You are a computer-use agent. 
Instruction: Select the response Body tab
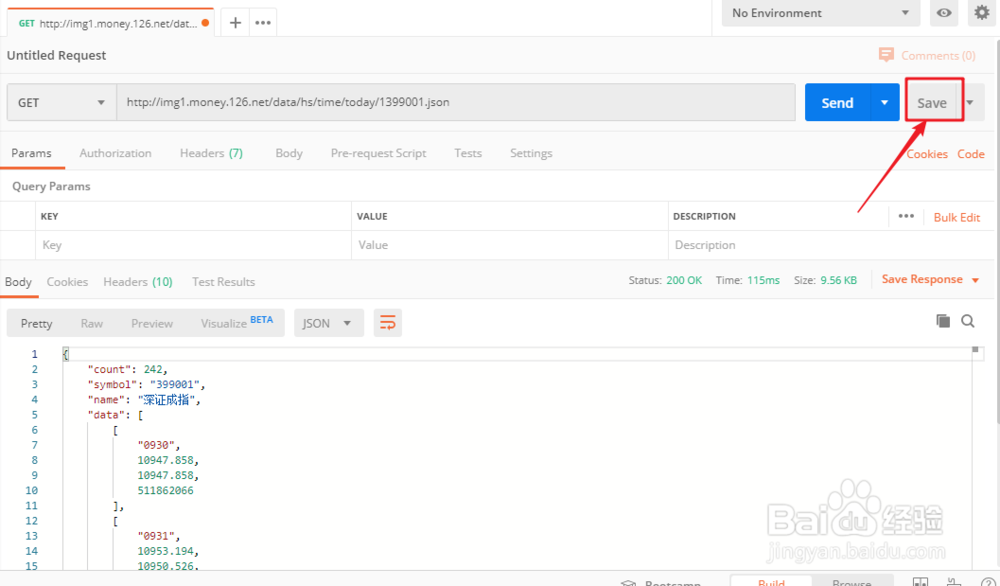18,282
